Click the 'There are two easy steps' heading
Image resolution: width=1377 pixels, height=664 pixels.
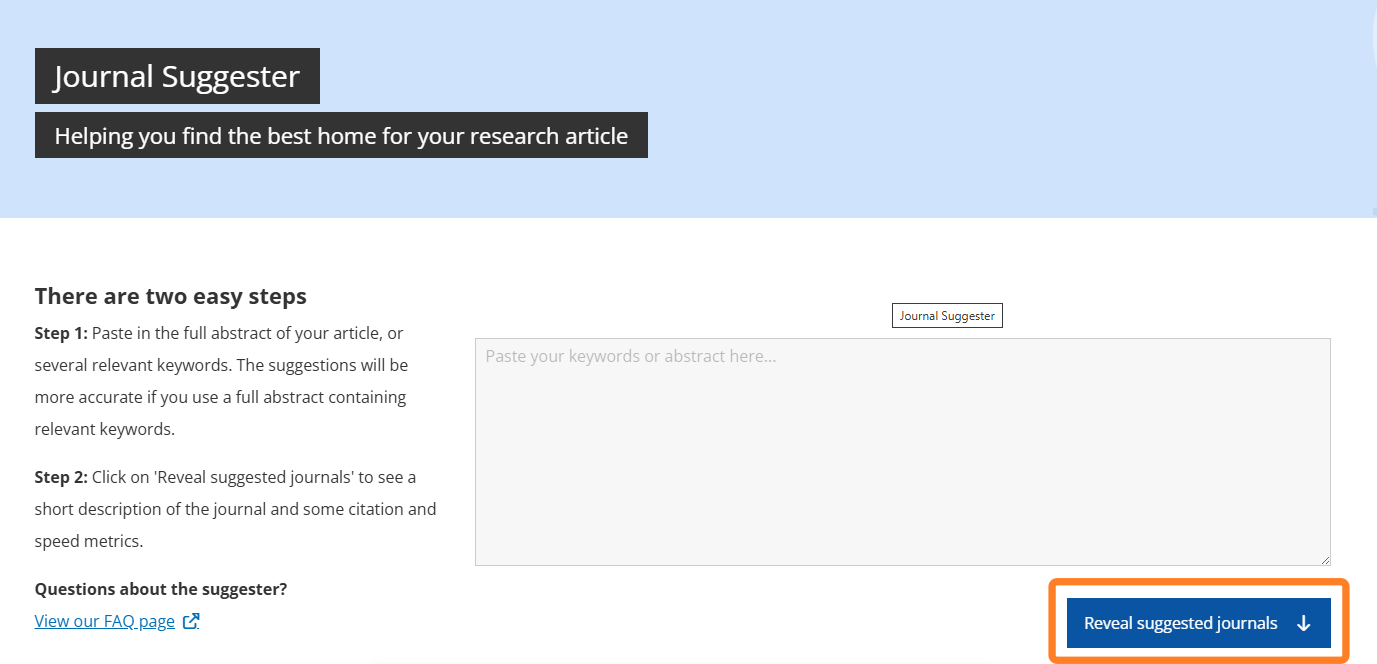[171, 296]
